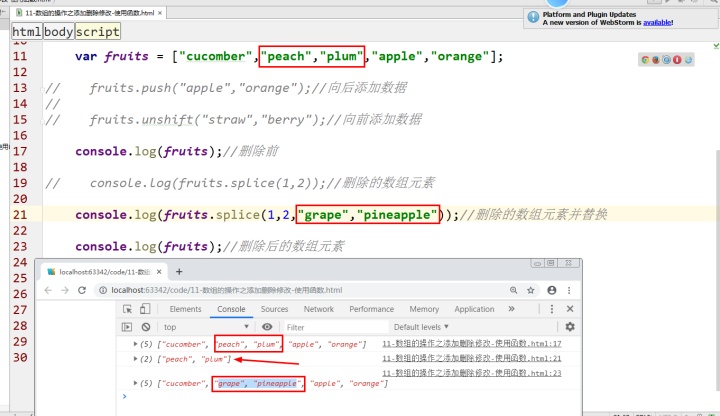The height and width of the screenshot is (416, 720).
Task: Expand the (2) peach plum array
Action: [135, 359]
